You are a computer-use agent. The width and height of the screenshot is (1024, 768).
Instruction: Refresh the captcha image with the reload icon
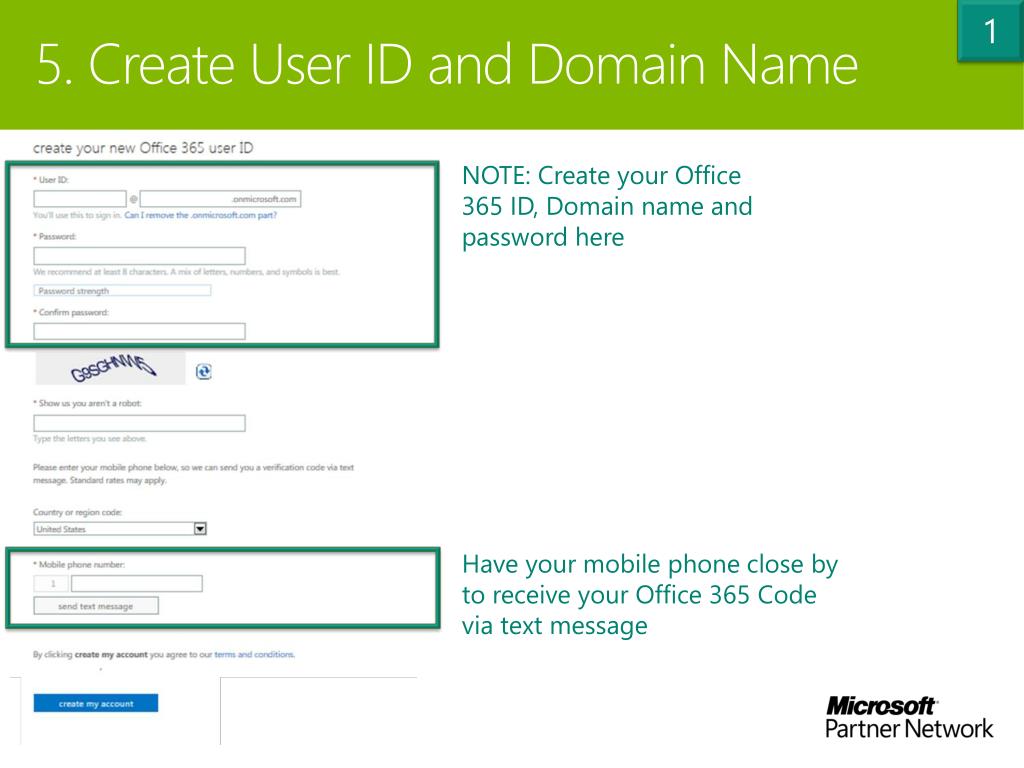tap(204, 372)
